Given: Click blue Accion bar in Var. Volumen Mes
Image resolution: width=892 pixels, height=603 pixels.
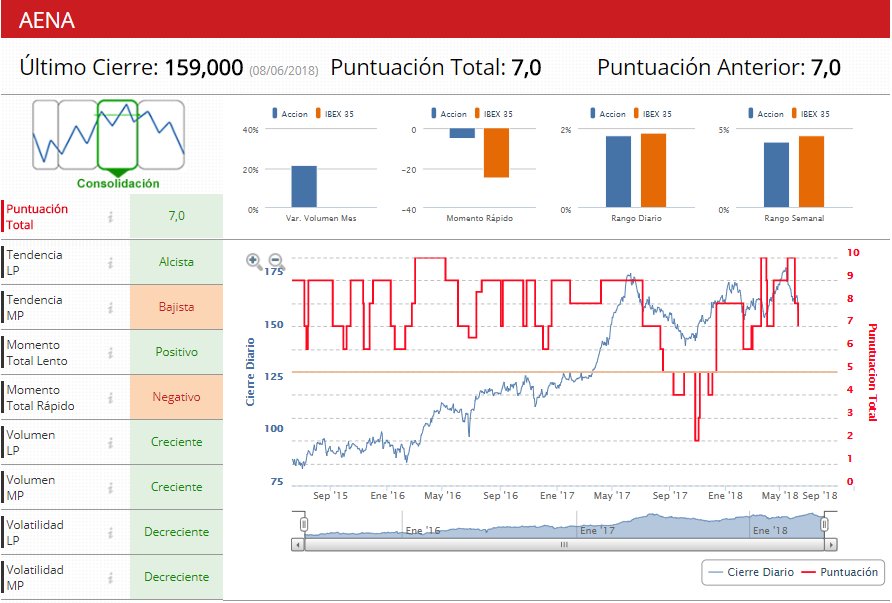Looking at the screenshot, I should (304, 187).
